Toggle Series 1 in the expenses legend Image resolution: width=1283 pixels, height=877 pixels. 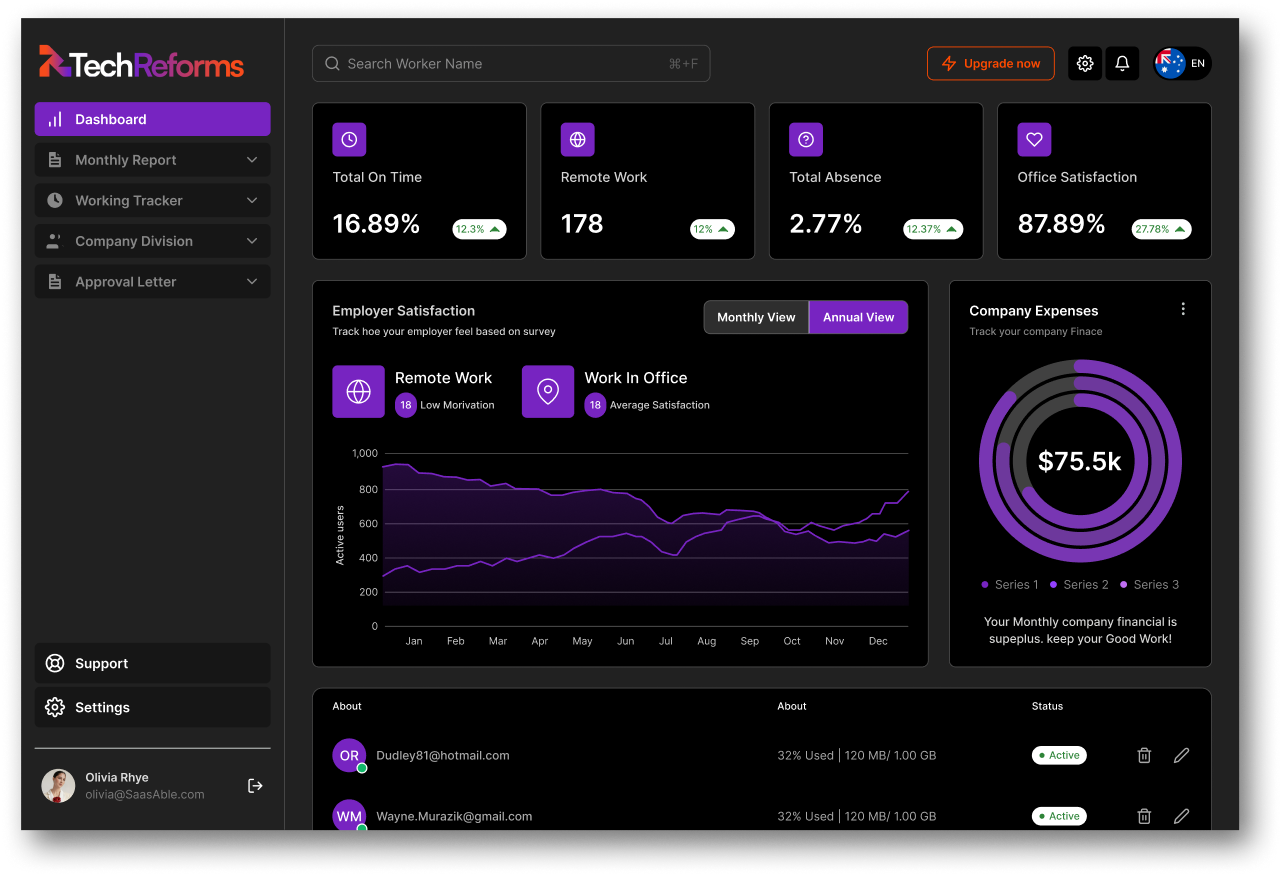click(1010, 584)
